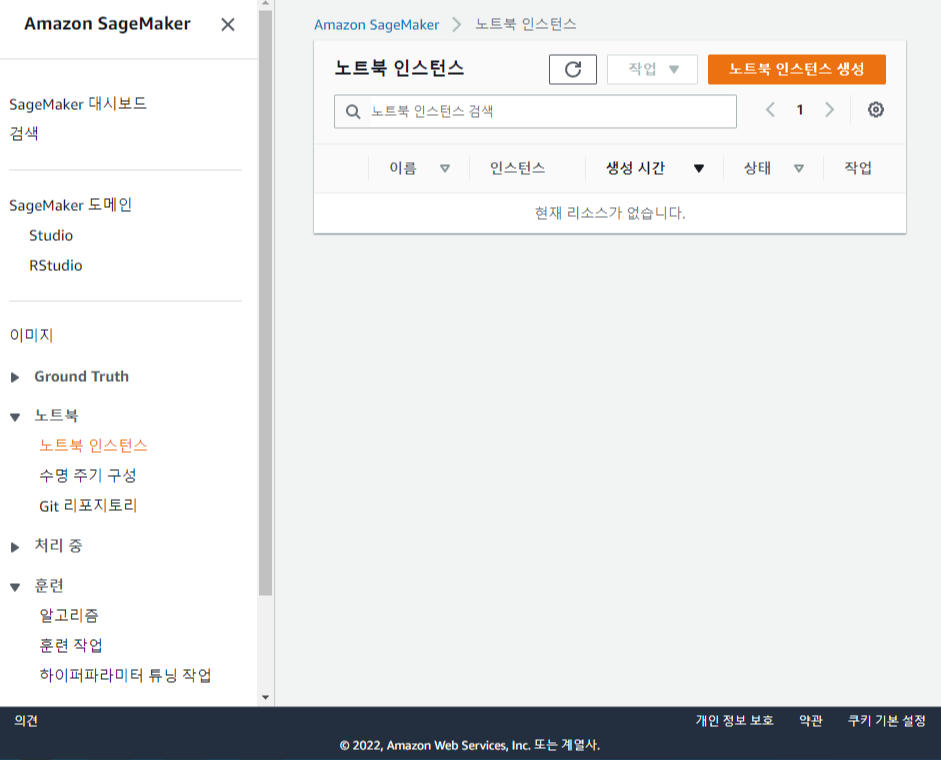
Task: Collapse the 노트북 section
Action: [x=16, y=417]
